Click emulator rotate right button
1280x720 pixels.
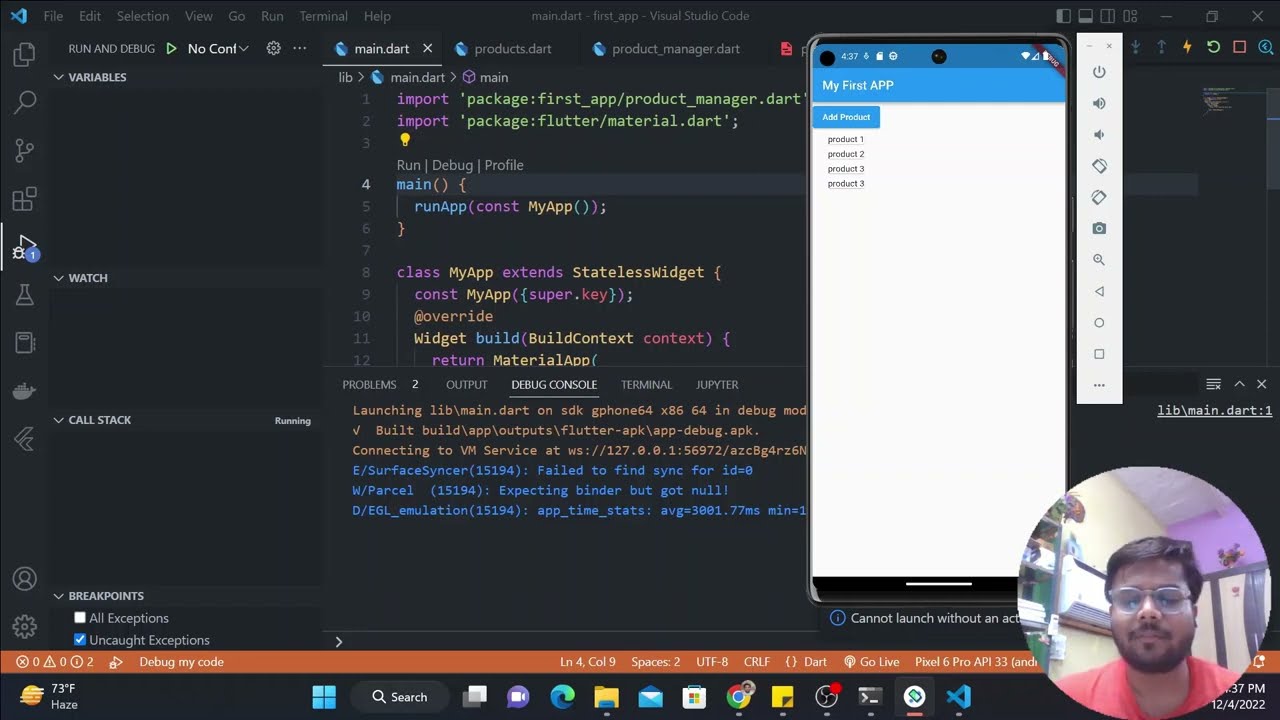coord(1099,197)
